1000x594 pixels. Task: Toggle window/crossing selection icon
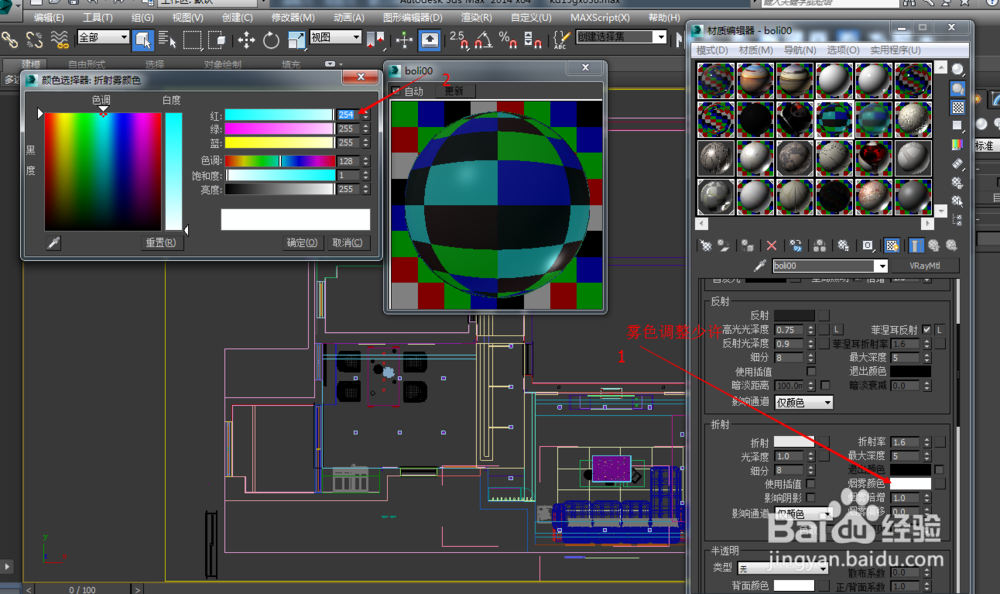point(217,40)
